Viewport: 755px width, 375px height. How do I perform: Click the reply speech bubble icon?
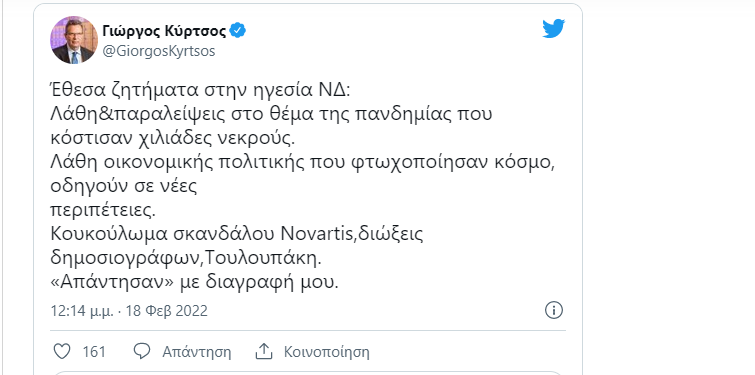142,351
